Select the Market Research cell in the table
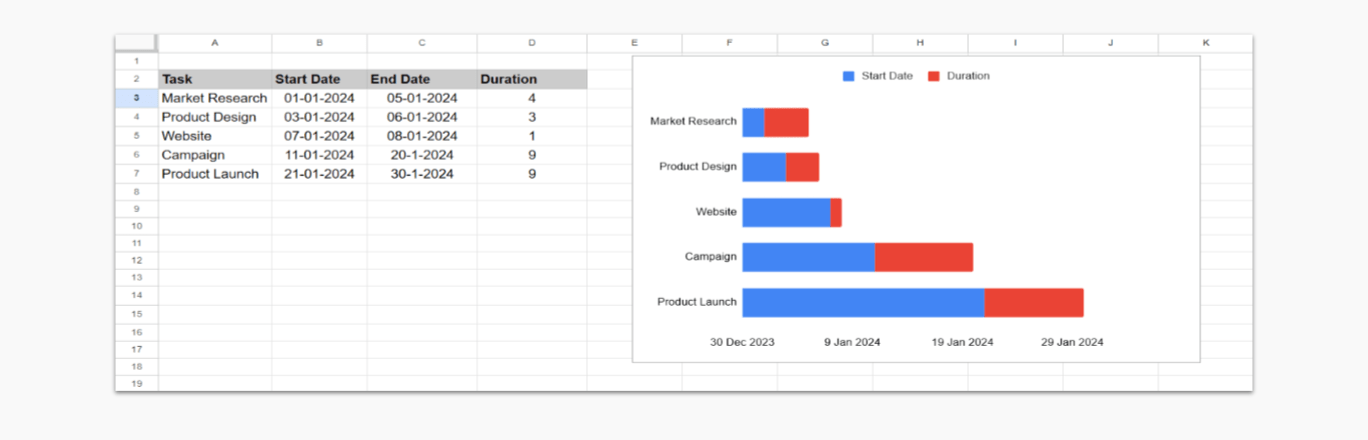This screenshot has width=1368, height=440. coord(215,98)
